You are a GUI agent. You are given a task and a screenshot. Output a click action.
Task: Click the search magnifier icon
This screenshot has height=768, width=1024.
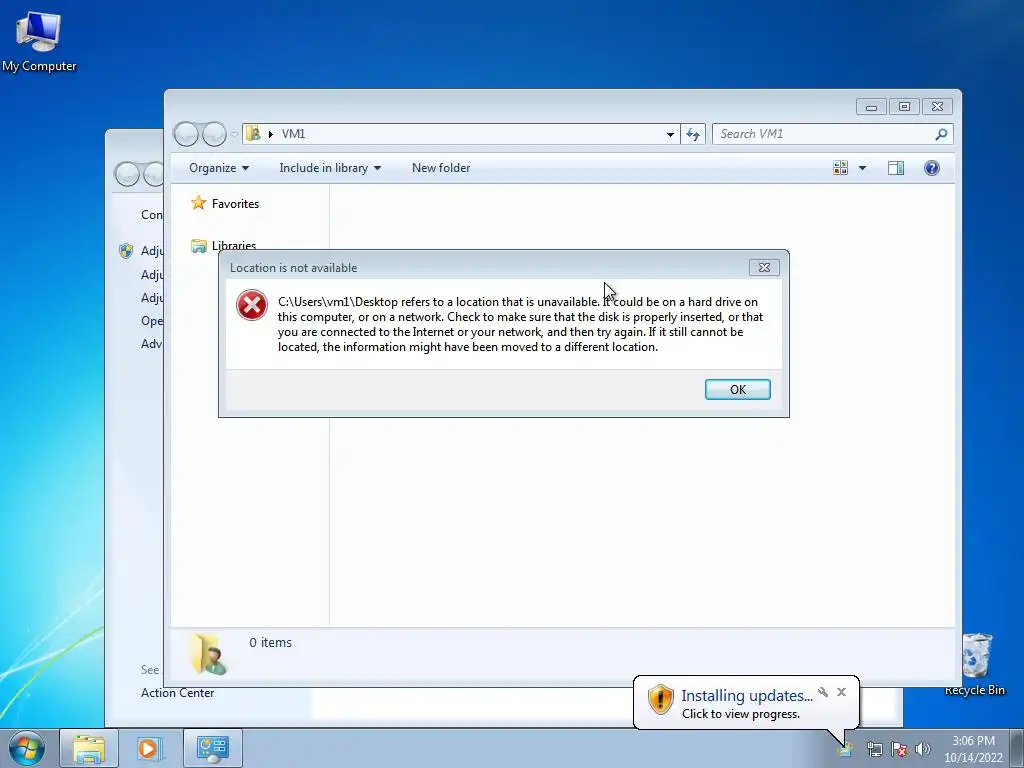pyautogui.click(x=941, y=134)
